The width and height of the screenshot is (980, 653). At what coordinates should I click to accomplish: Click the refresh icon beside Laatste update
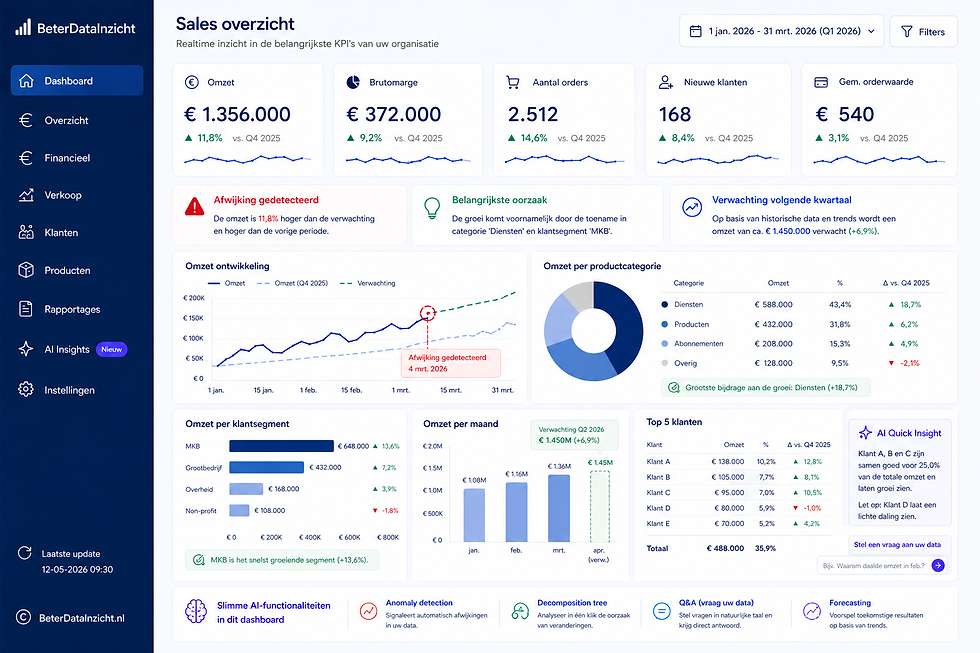pos(24,553)
